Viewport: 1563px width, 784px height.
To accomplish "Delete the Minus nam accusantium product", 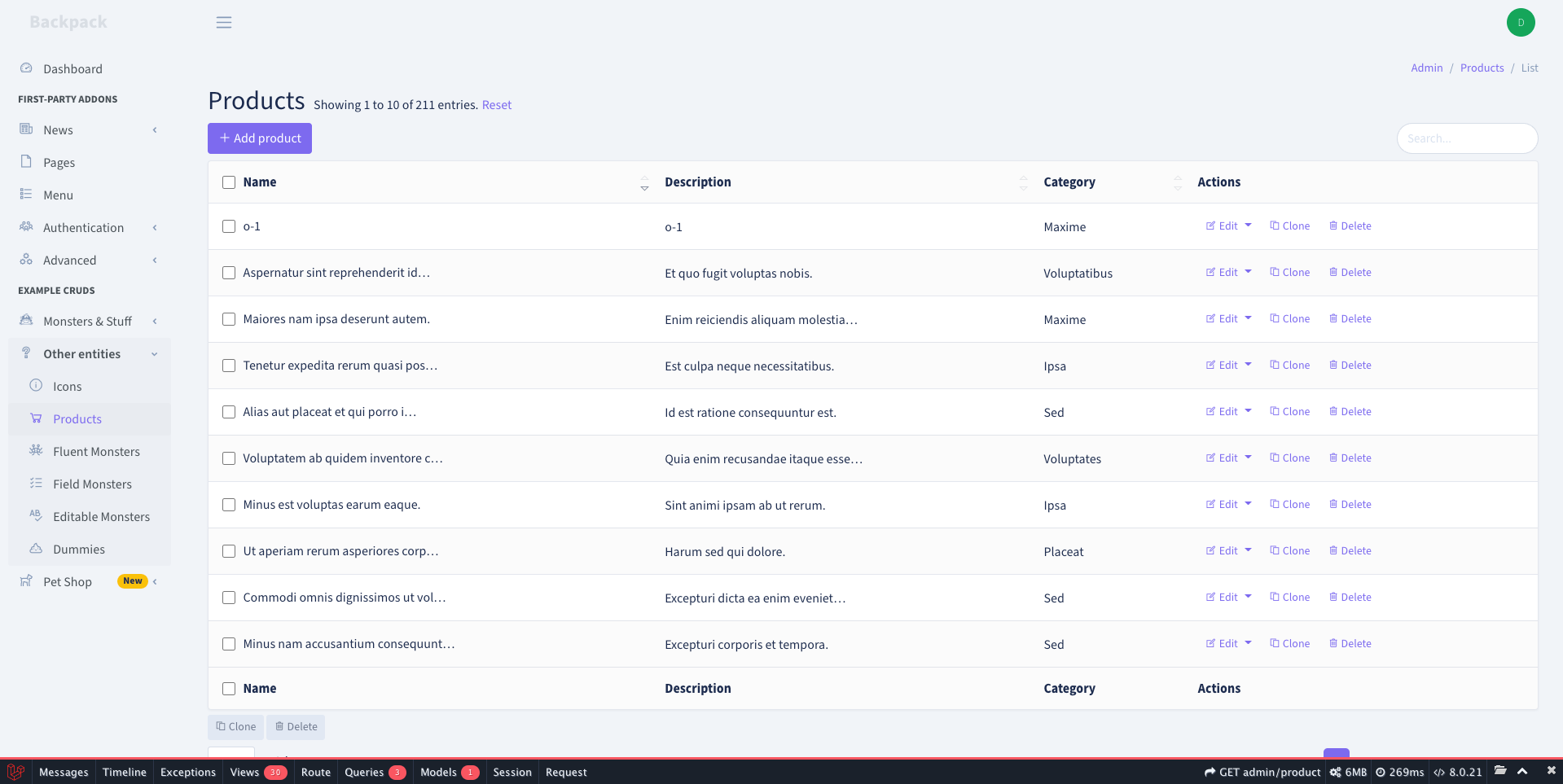I will click(x=1350, y=644).
